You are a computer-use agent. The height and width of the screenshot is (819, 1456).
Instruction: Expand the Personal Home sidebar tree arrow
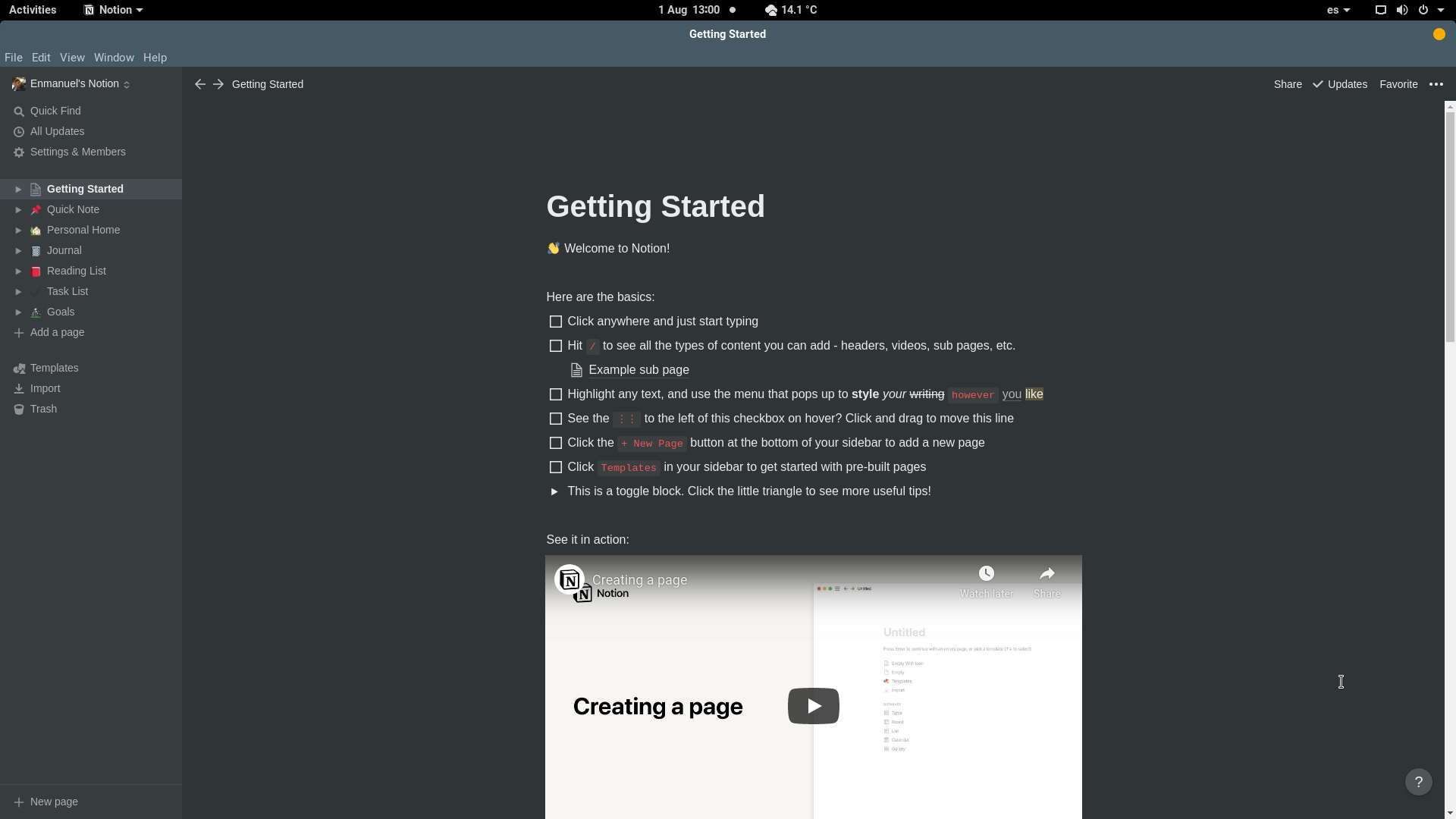18,231
